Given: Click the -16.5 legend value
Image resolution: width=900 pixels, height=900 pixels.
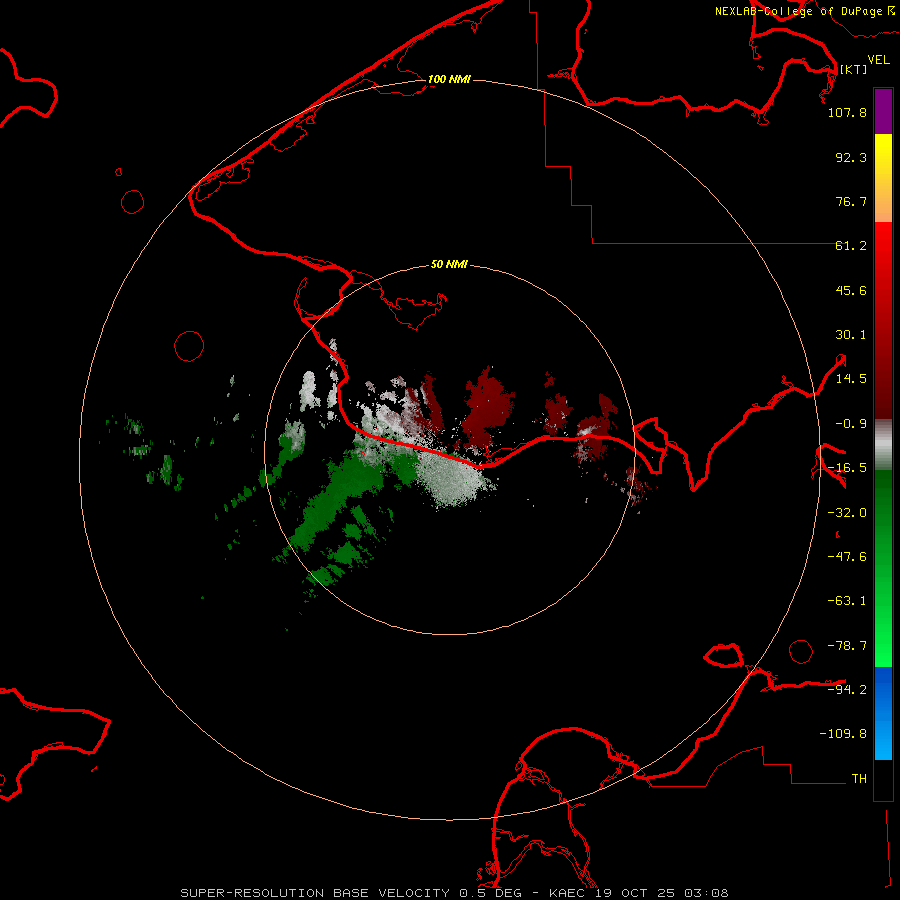Looking at the screenshot, I should tap(847, 468).
